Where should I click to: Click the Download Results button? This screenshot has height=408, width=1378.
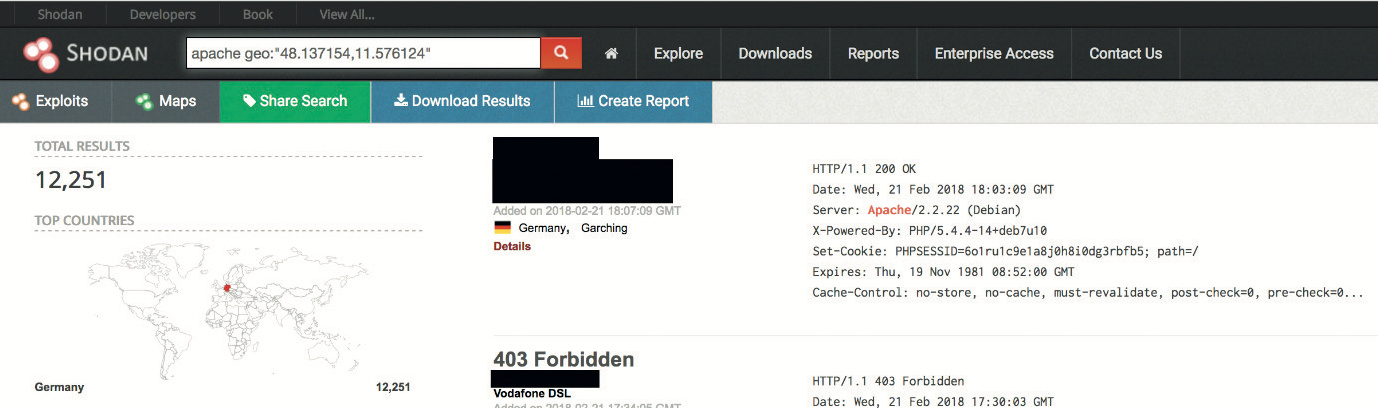pyautogui.click(x=462, y=101)
